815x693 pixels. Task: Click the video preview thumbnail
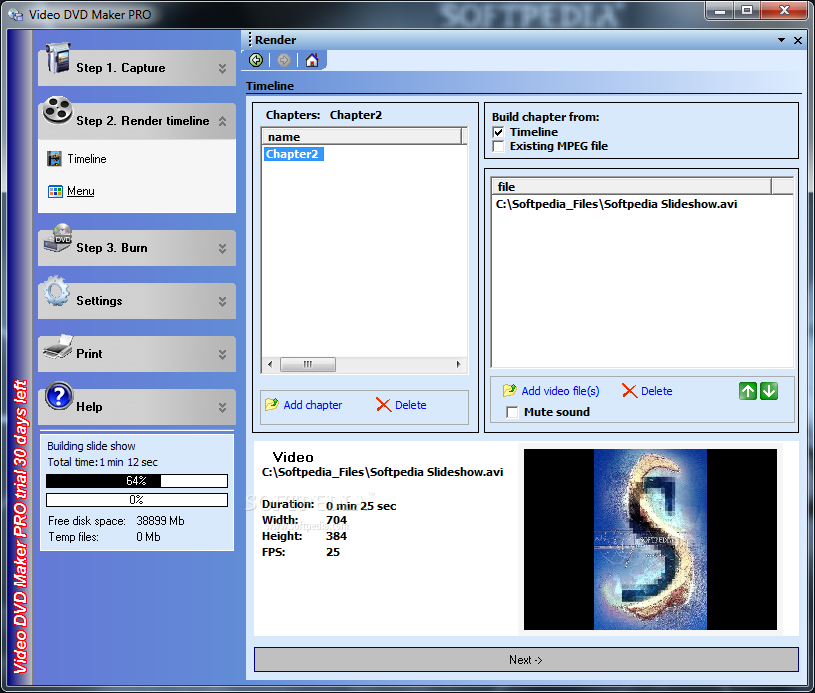click(650, 540)
